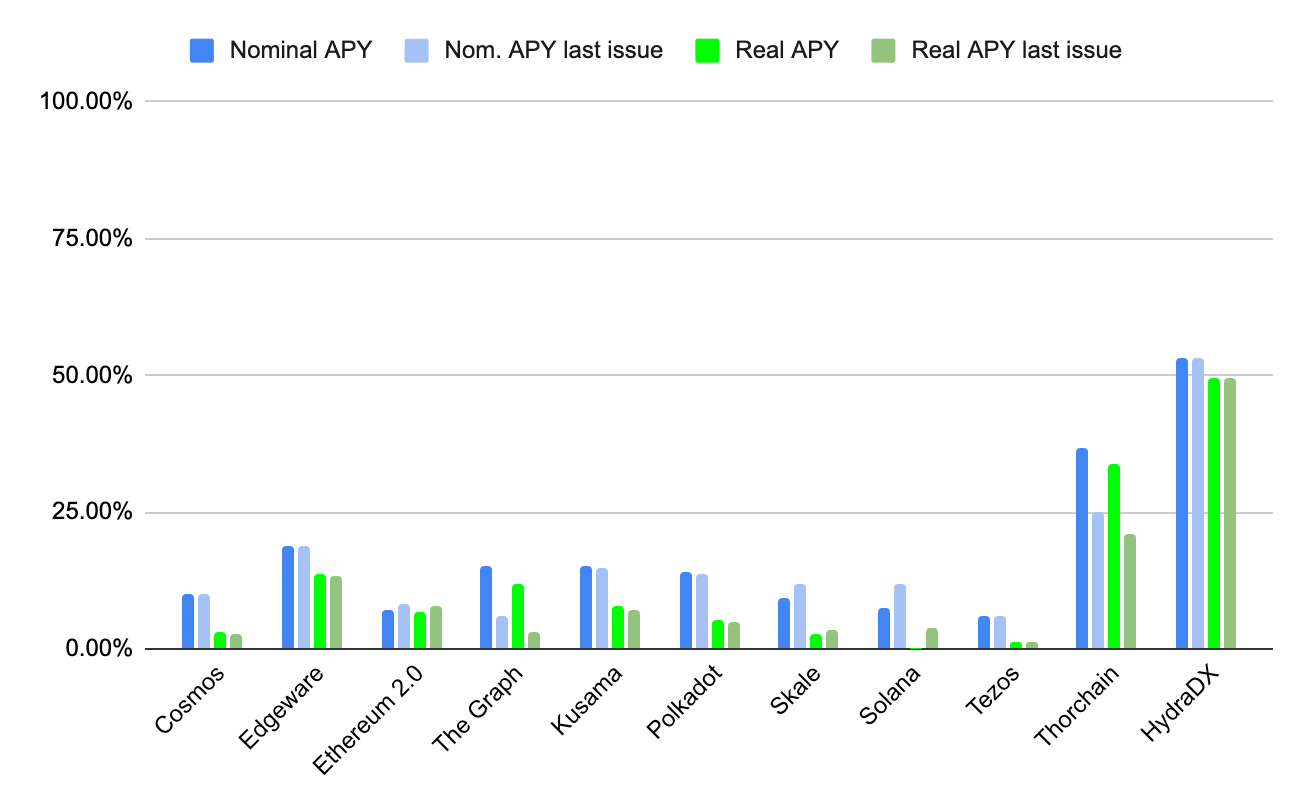Click the Solana x-axis label
The width and height of the screenshot is (1312, 810).
point(890,696)
